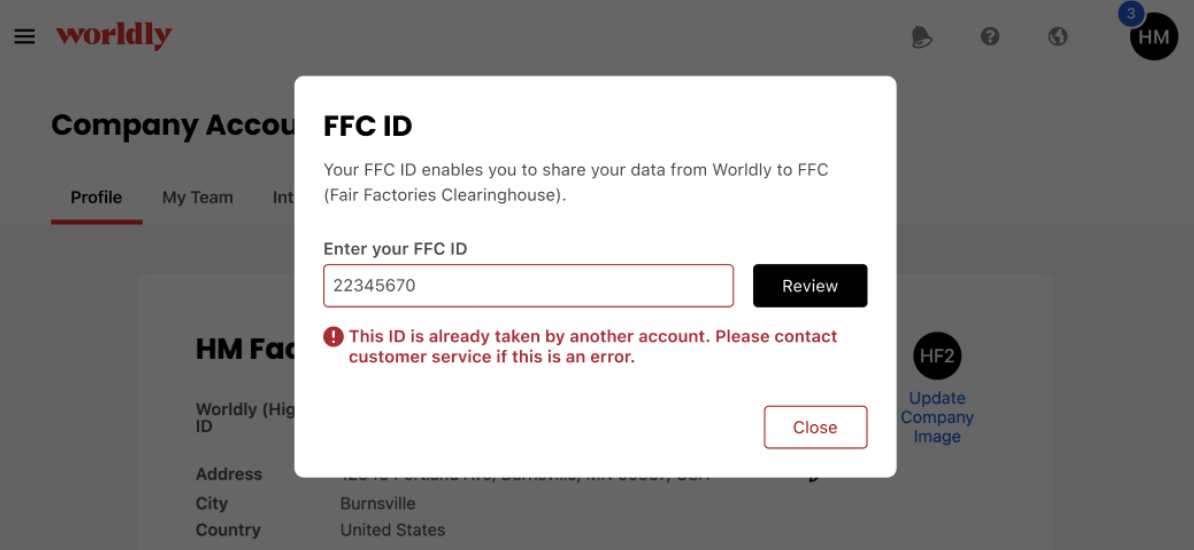
Task: Click the Worldly logo
Action: click(x=114, y=36)
